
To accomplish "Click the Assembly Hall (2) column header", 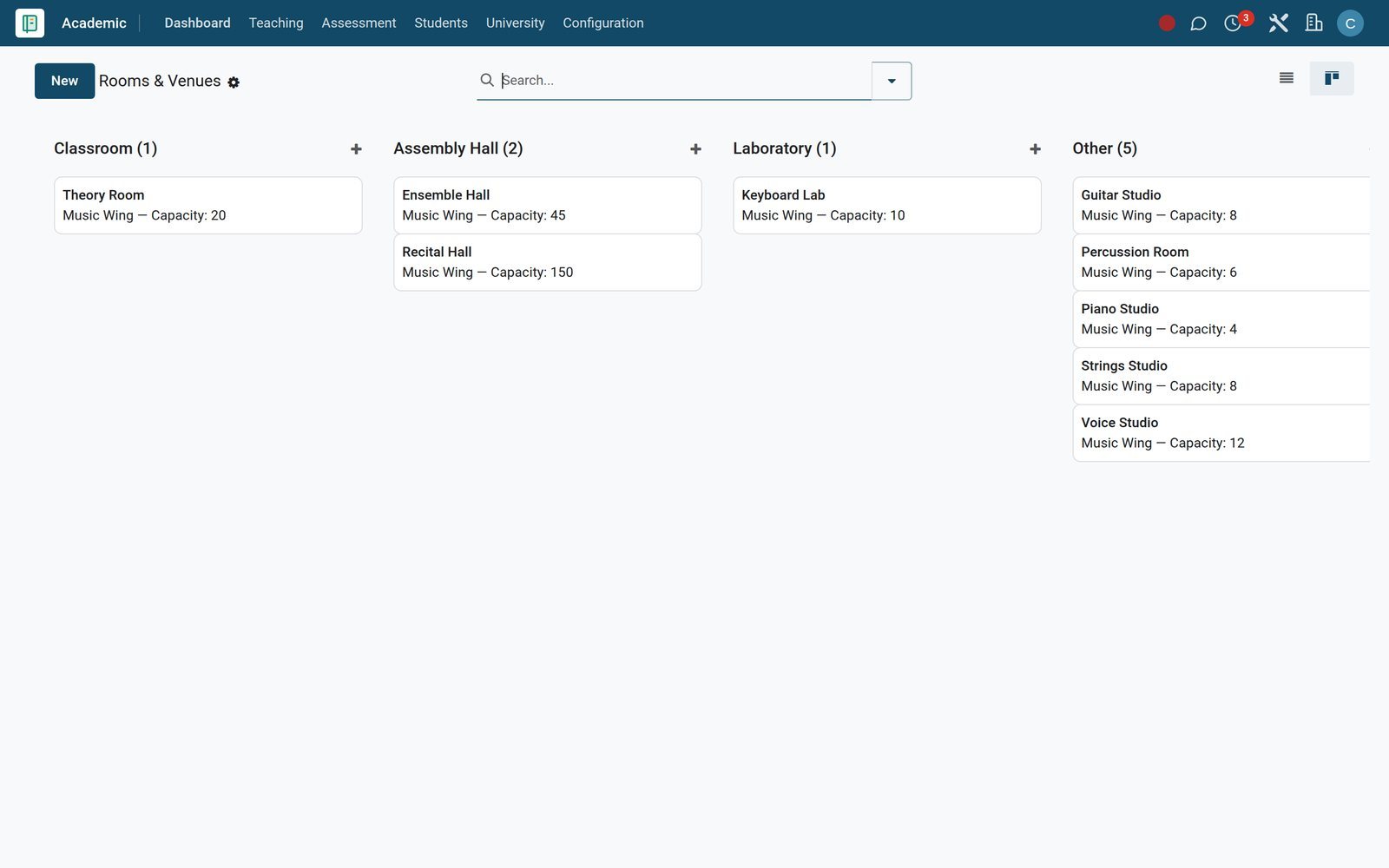I will click(x=458, y=148).
